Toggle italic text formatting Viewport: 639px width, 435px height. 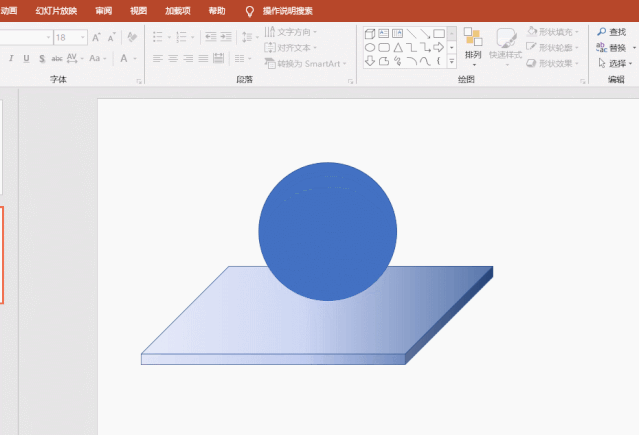click(11, 59)
